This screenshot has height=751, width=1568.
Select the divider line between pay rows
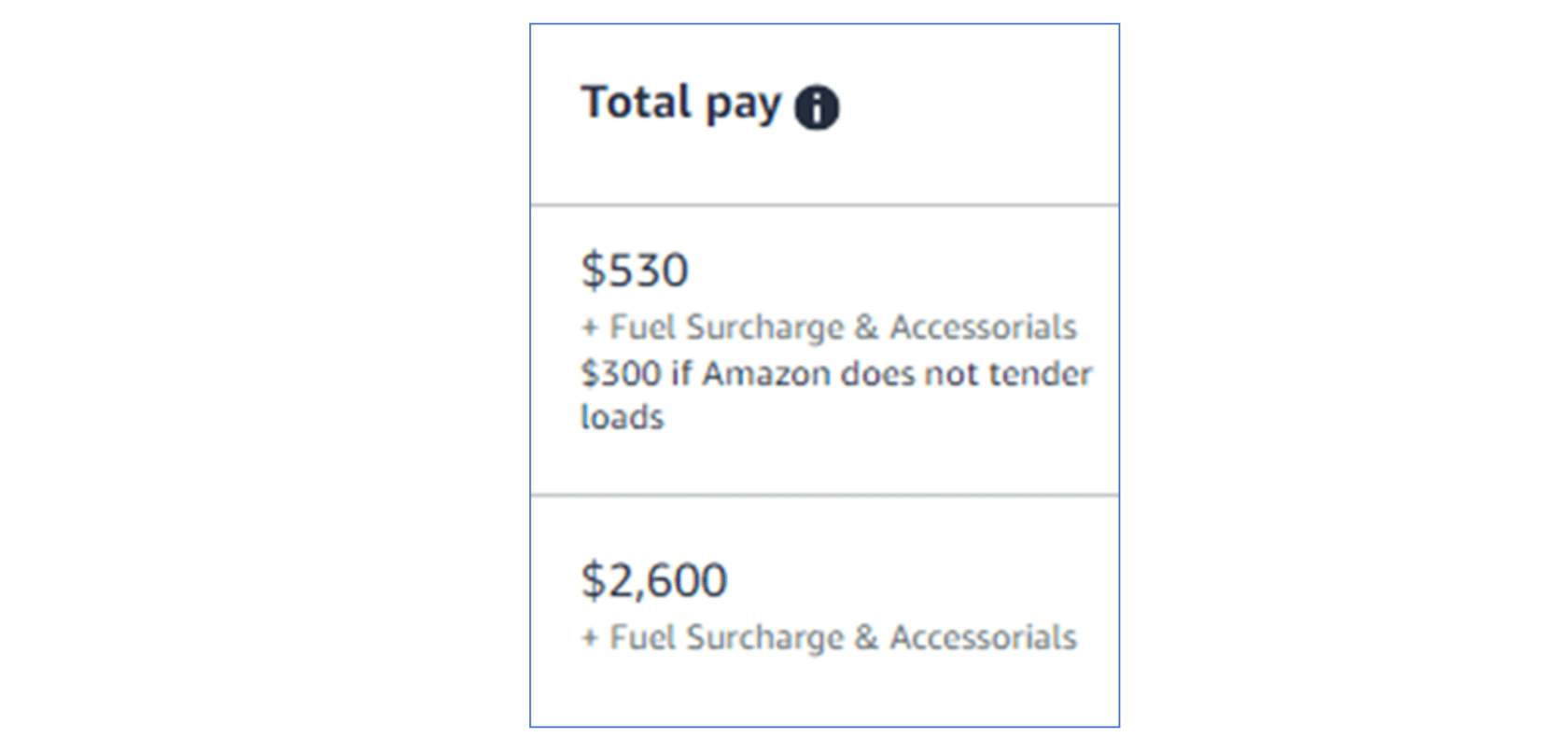(824, 496)
